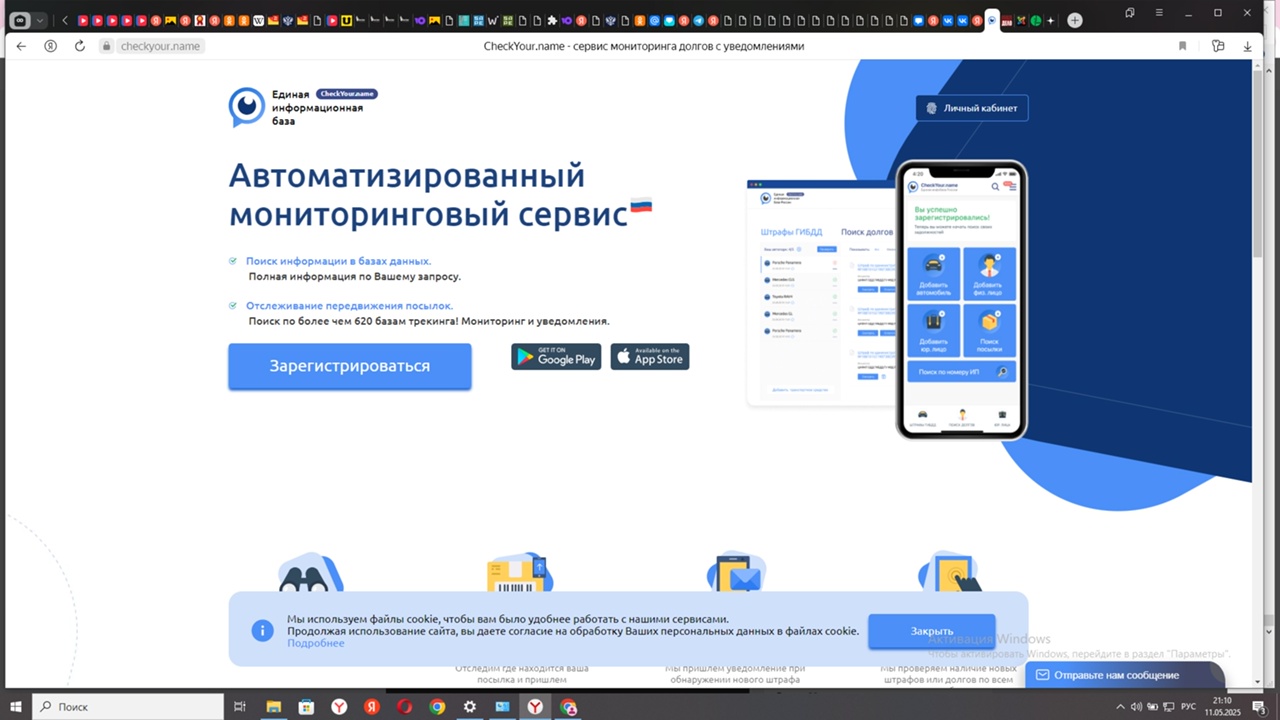Launch Opera from the taskbar
Screen dimensions: 1280x720
point(404,707)
